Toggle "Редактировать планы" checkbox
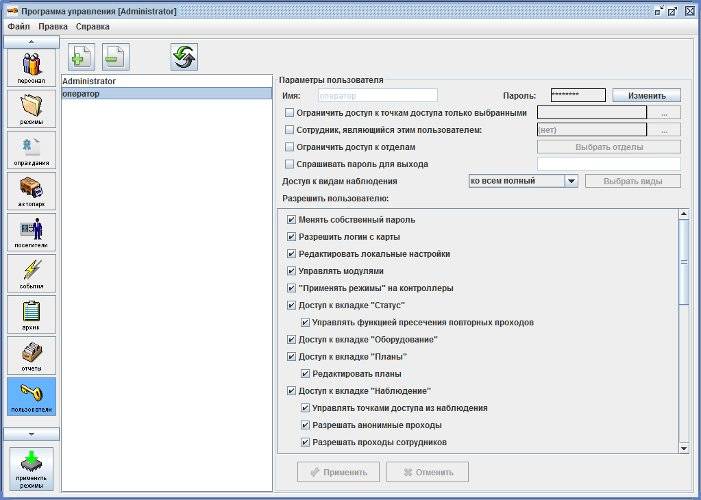Image resolution: width=701 pixels, height=500 pixels. 305,373
